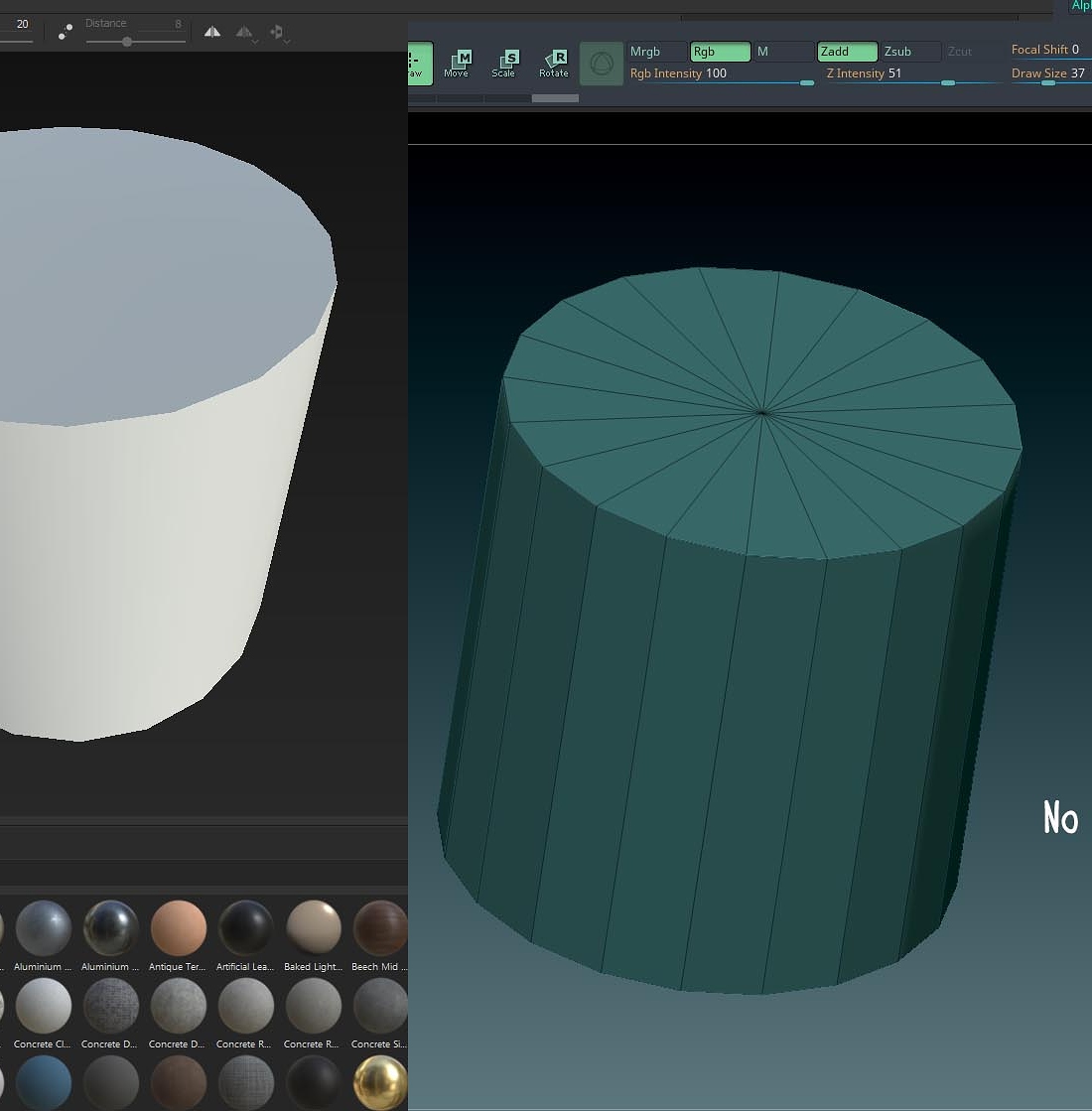
Task: Select the blue material sphere in bottom row
Action: [44, 1082]
